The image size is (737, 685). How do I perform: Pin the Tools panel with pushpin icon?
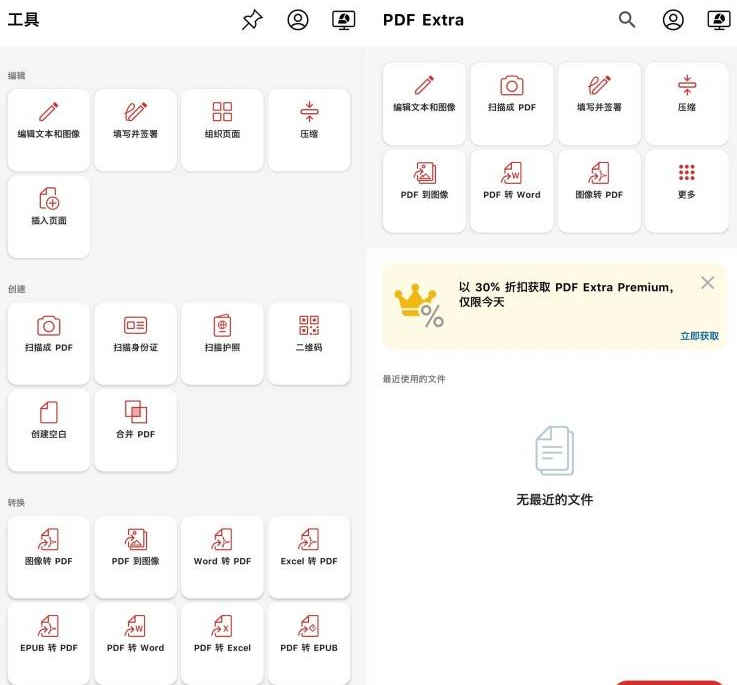[252, 20]
